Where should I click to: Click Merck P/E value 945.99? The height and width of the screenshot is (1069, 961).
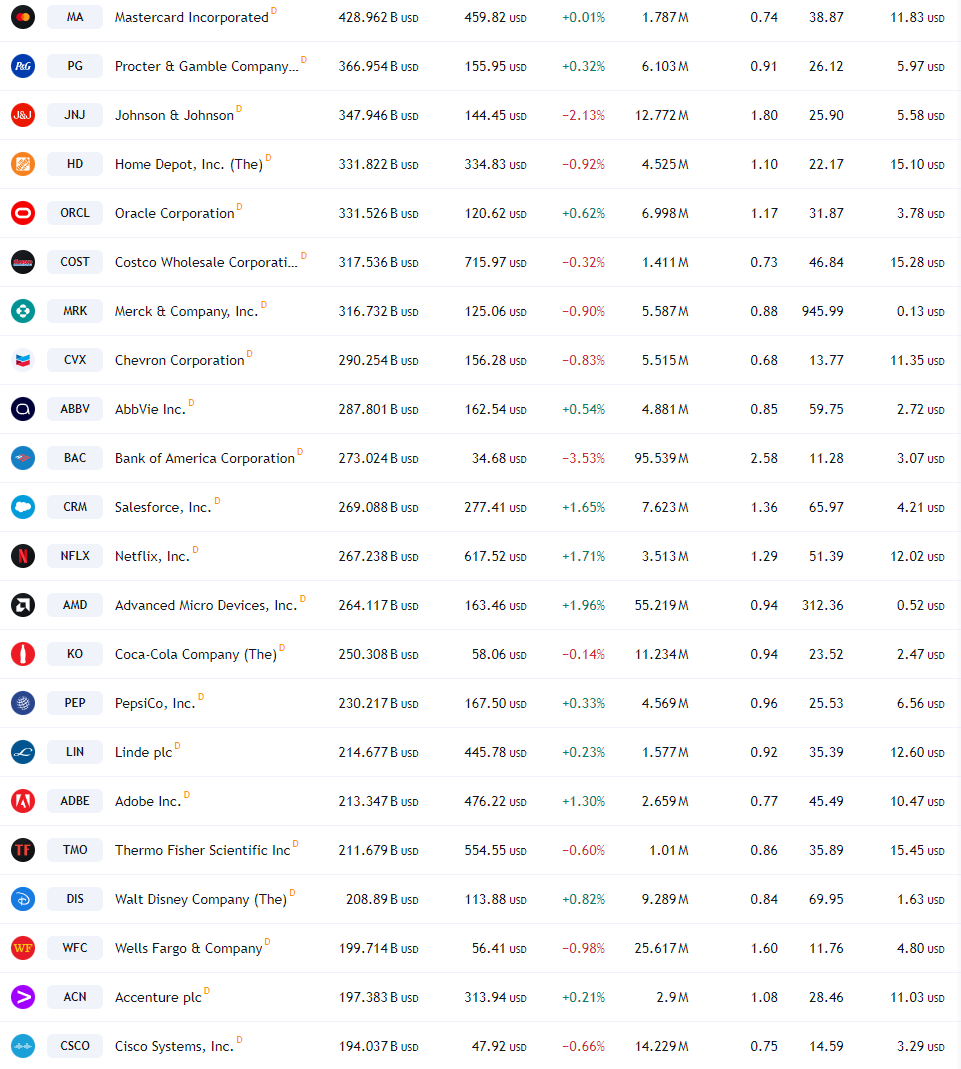point(823,312)
